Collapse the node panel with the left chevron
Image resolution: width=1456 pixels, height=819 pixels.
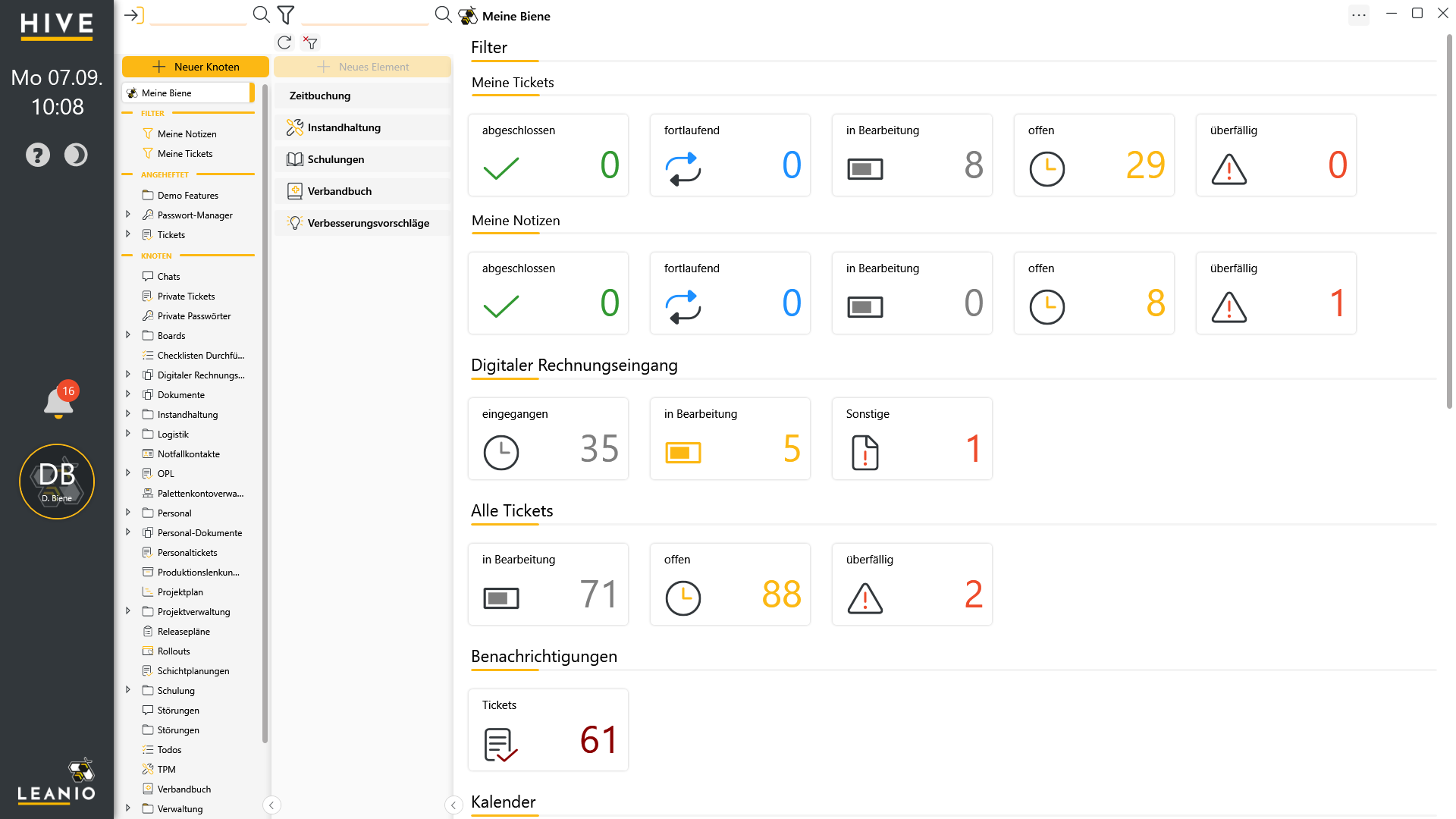(271, 805)
